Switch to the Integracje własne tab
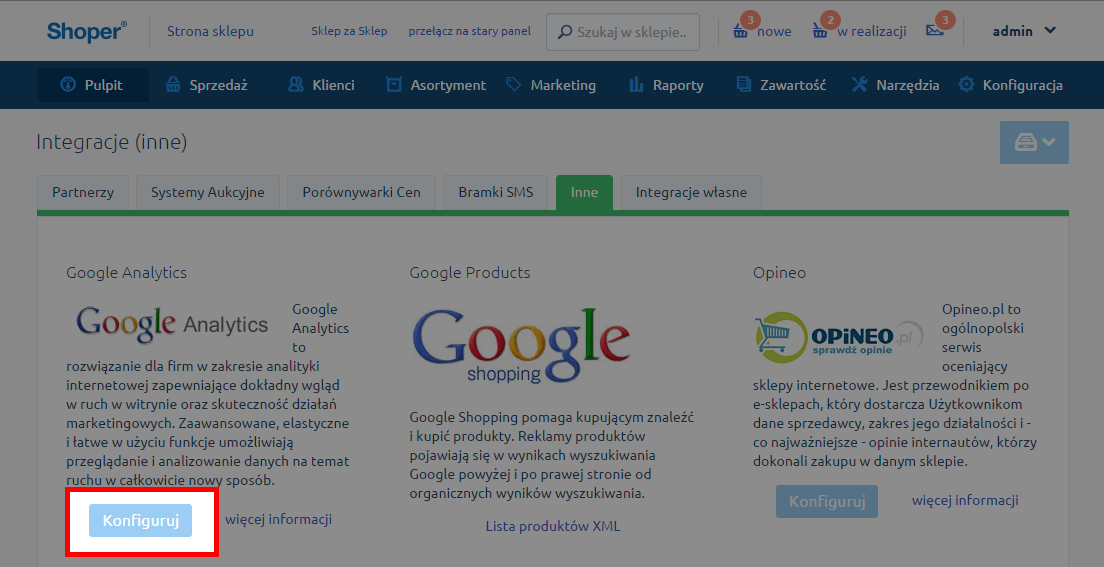This screenshot has height=567, width=1104. [x=691, y=192]
